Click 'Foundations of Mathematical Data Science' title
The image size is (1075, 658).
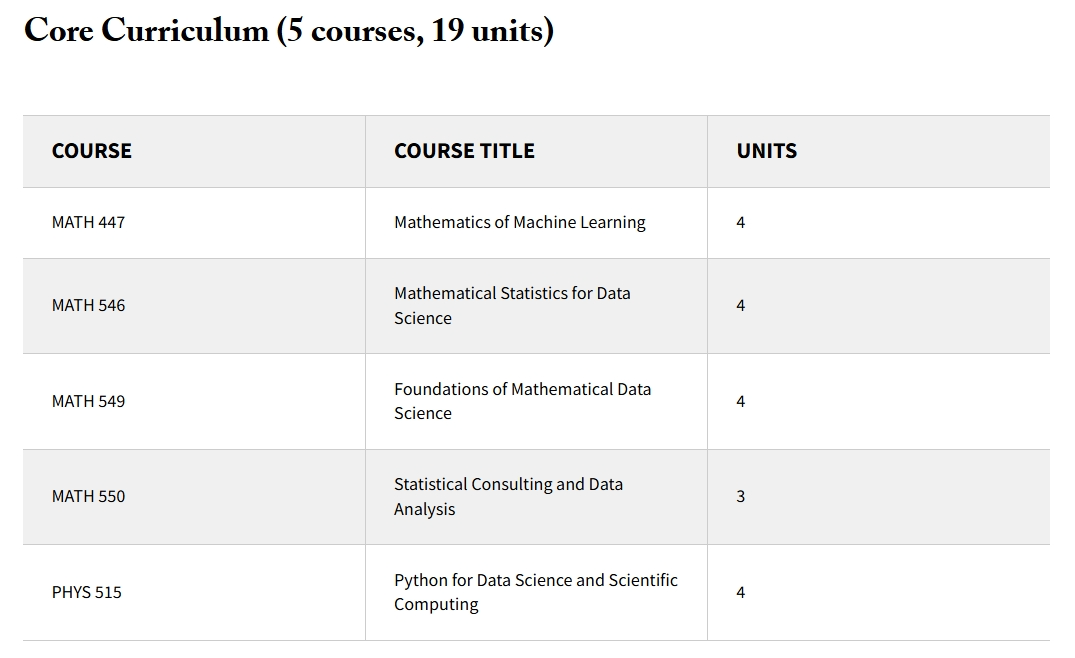[x=522, y=401]
